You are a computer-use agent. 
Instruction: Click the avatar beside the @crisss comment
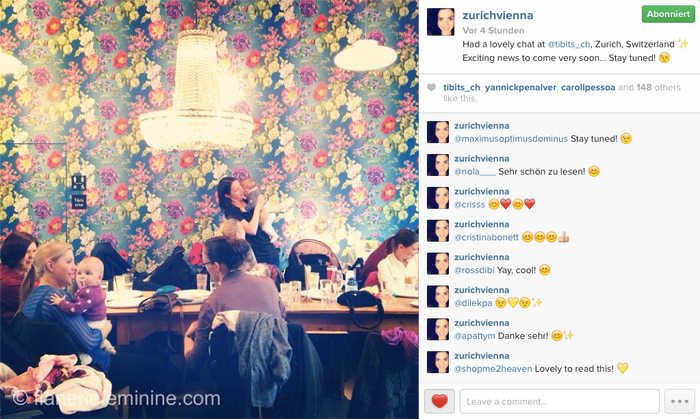pyautogui.click(x=438, y=198)
